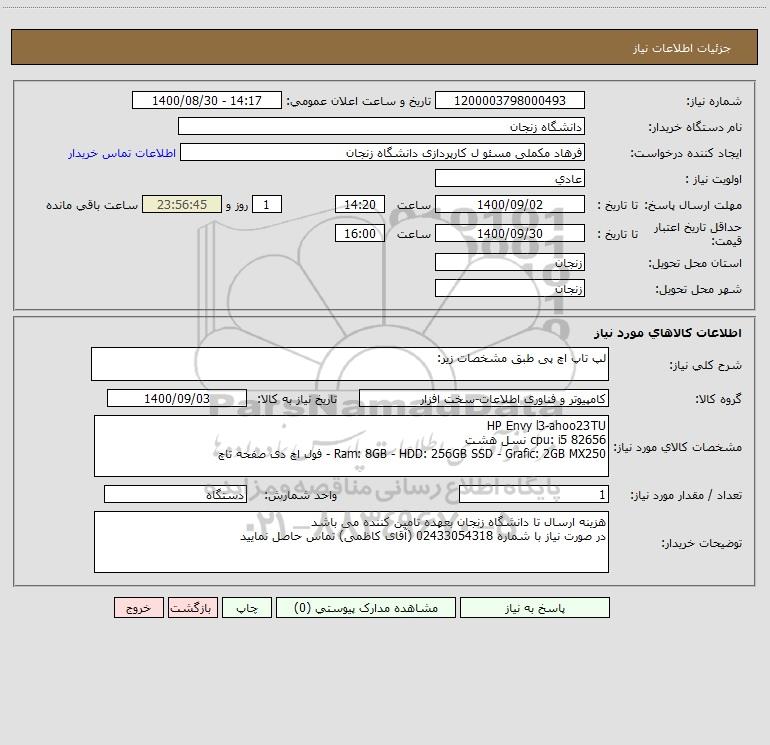Click the label استان محل تحویل
The width and height of the screenshot is (770, 745).
695,263
